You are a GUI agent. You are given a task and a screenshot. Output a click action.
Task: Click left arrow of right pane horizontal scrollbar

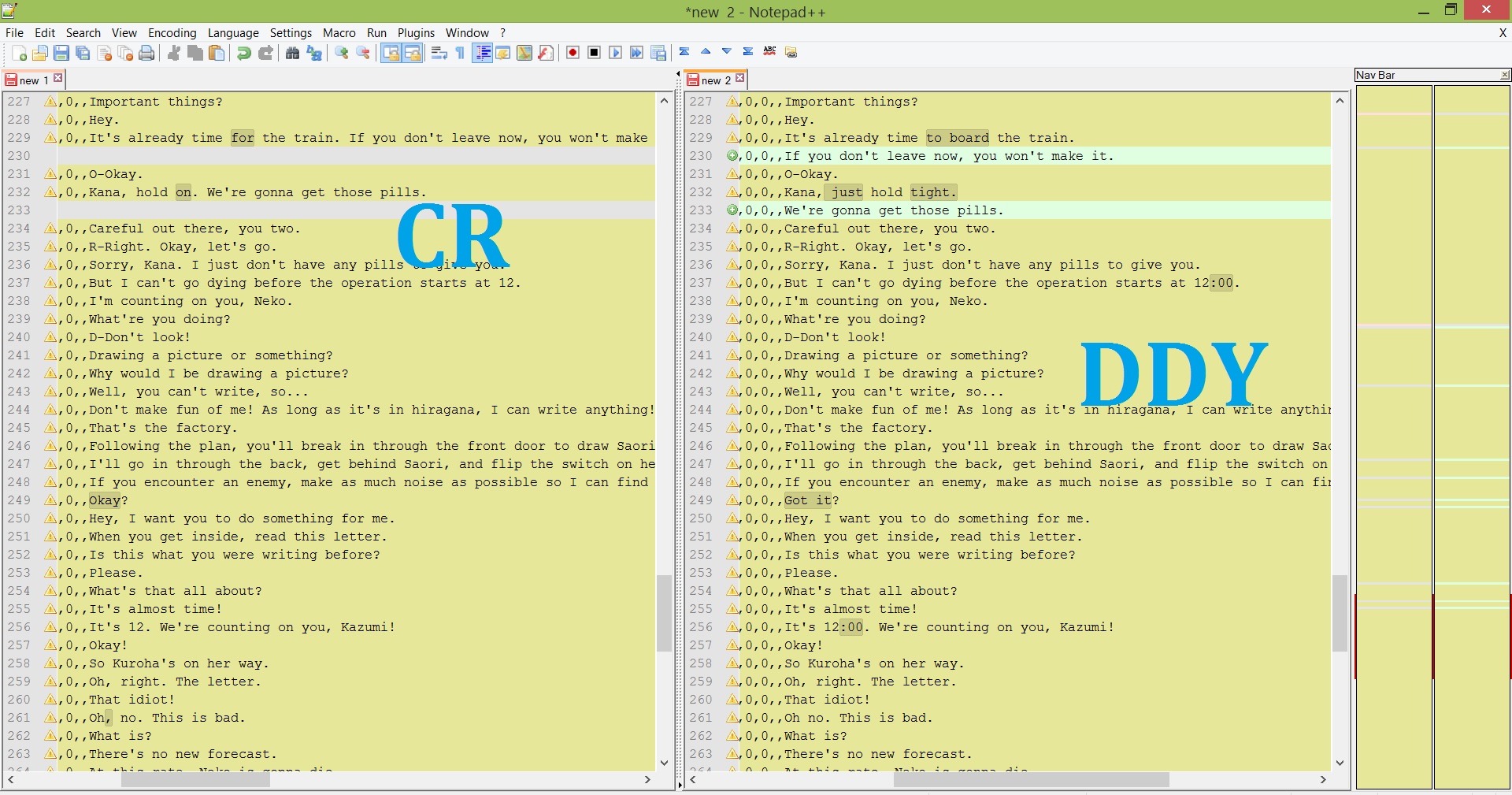point(693,779)
